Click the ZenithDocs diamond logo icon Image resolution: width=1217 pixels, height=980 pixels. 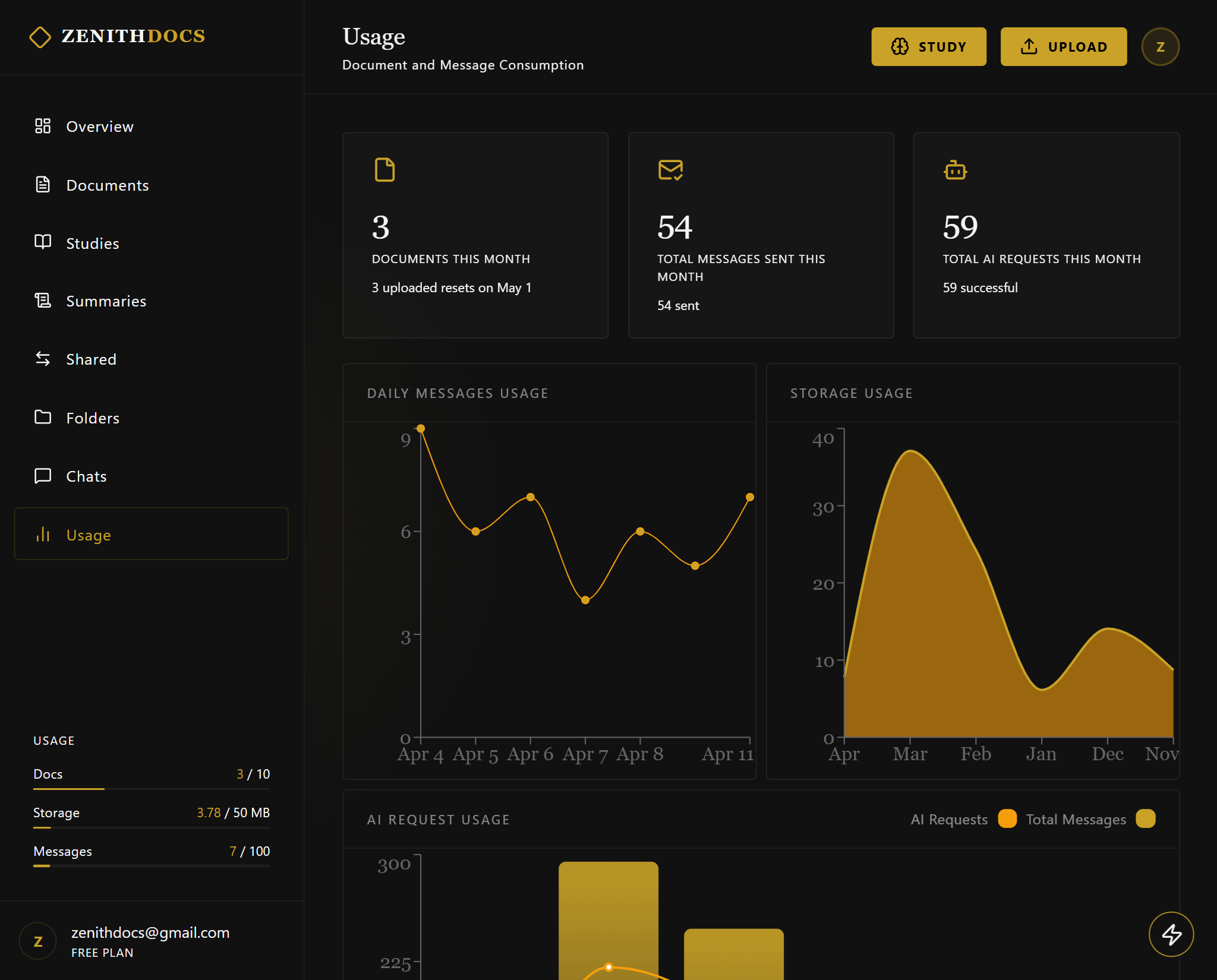(40, 37)
